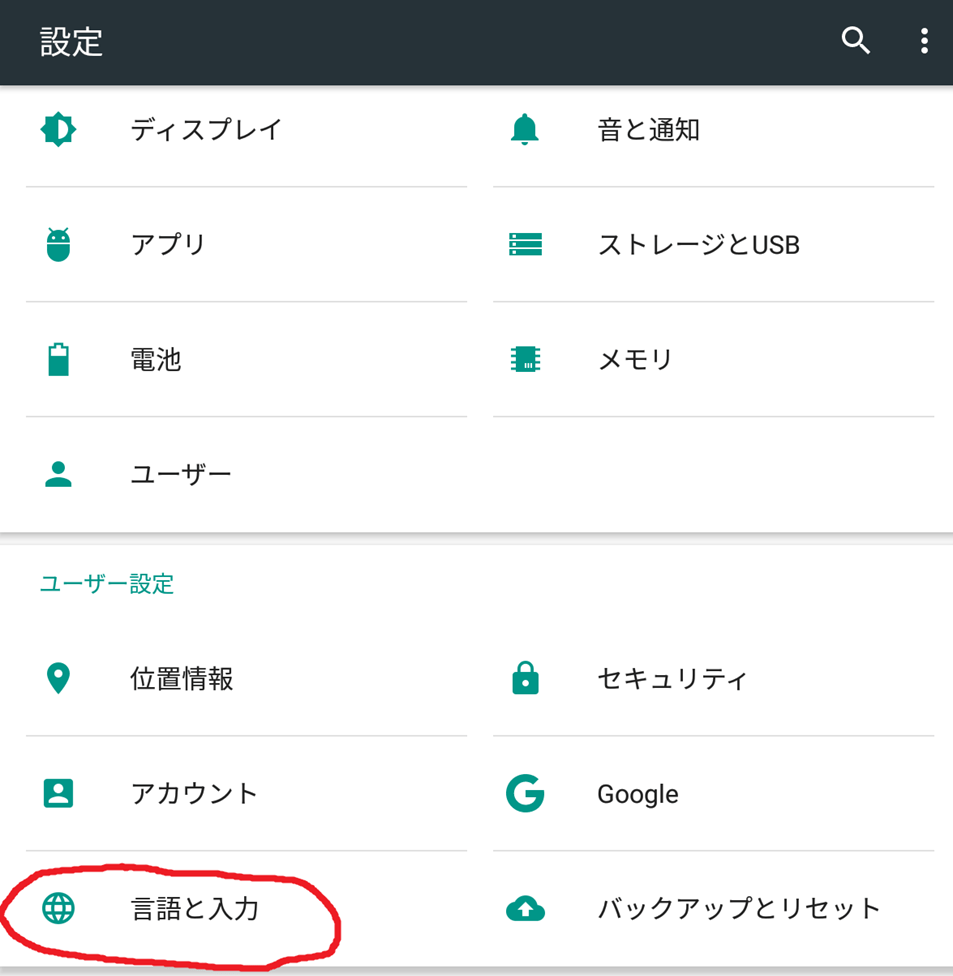Tap the search magnifier icon

(855, 41)
